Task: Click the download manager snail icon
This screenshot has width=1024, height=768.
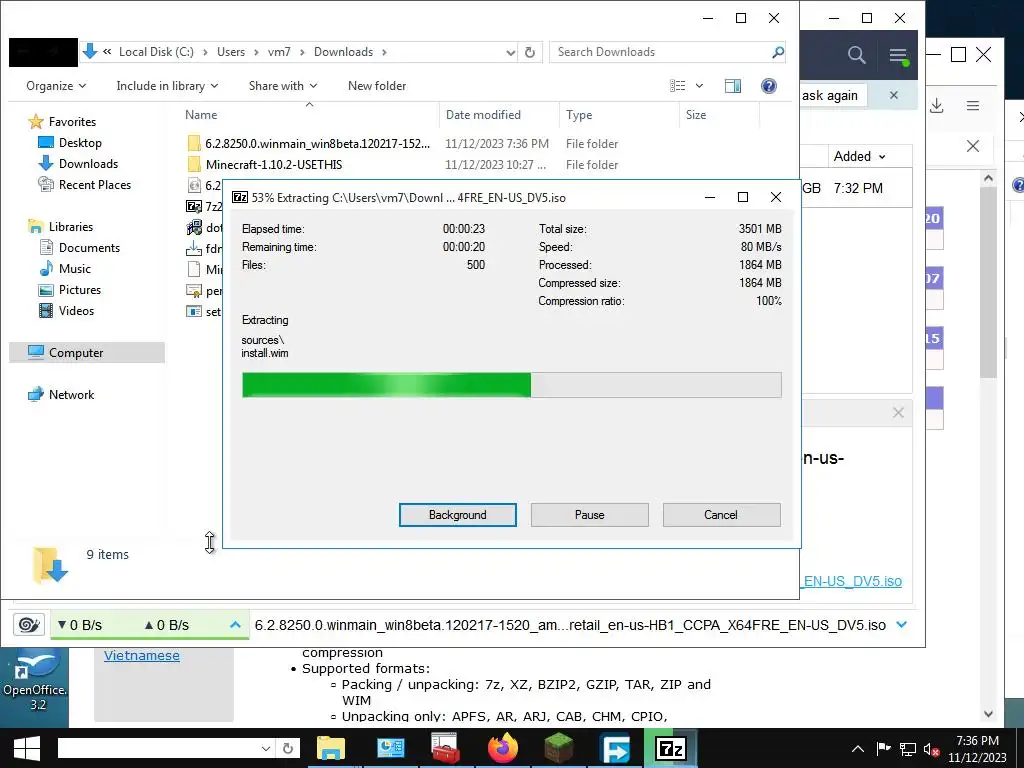Action: coord(29,625)
